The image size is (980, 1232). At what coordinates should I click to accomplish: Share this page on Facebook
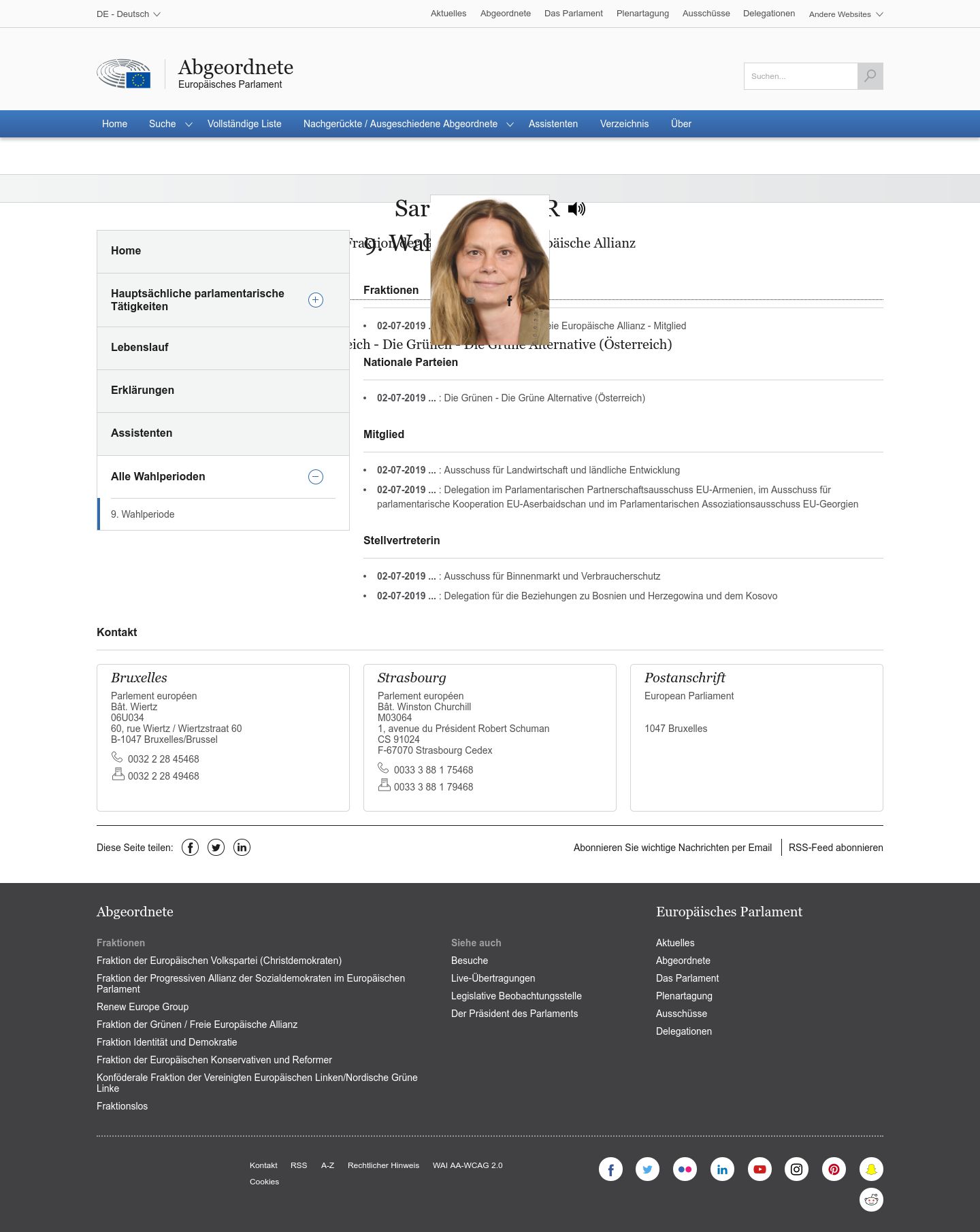pos(191,848)
